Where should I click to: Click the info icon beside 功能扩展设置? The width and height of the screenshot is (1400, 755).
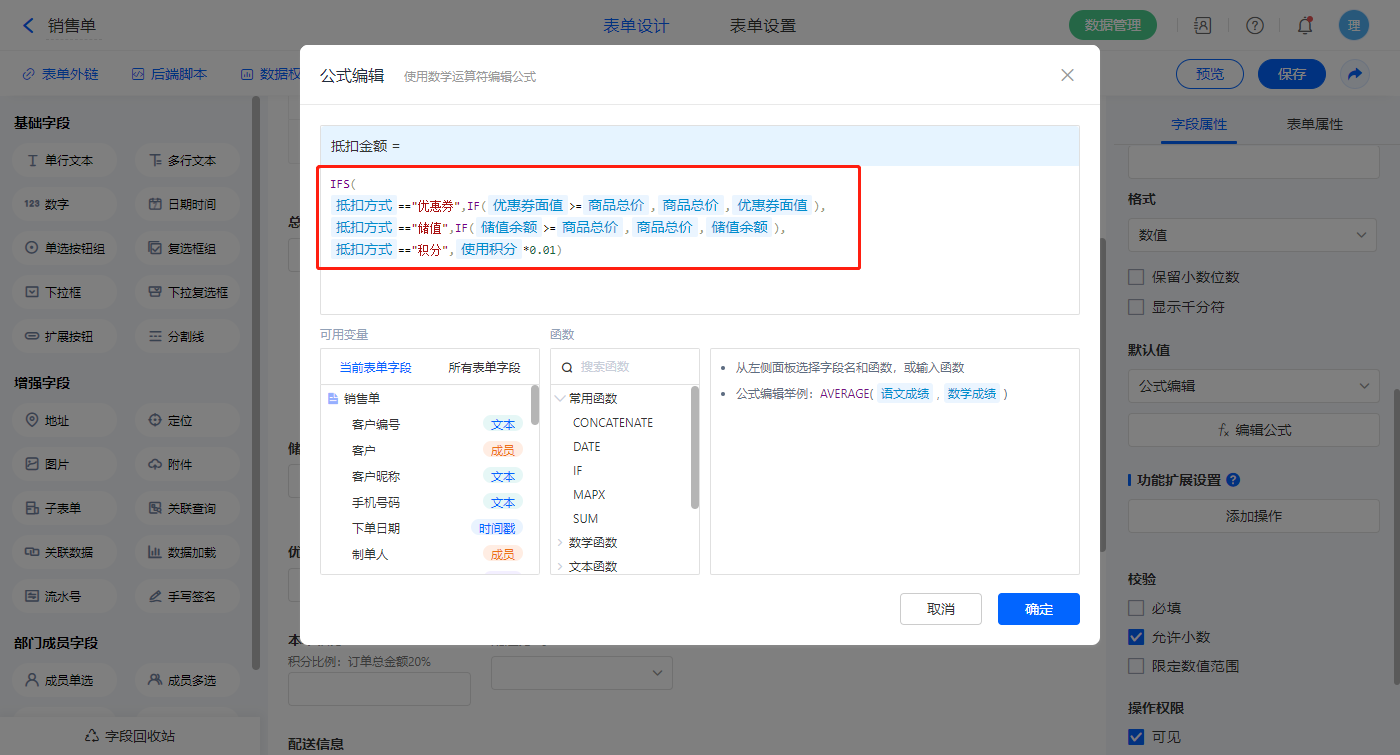(1233, 480)
